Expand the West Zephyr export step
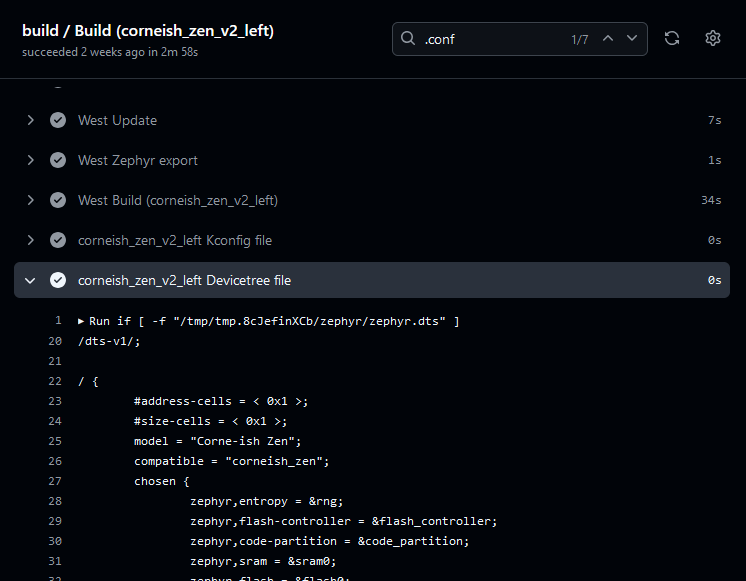 click(30, 160)
